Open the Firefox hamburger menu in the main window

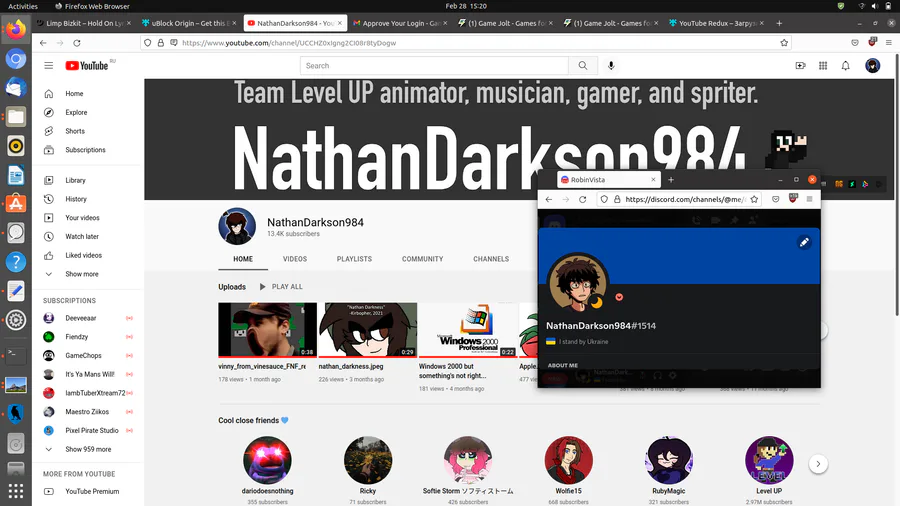(889, 42)
